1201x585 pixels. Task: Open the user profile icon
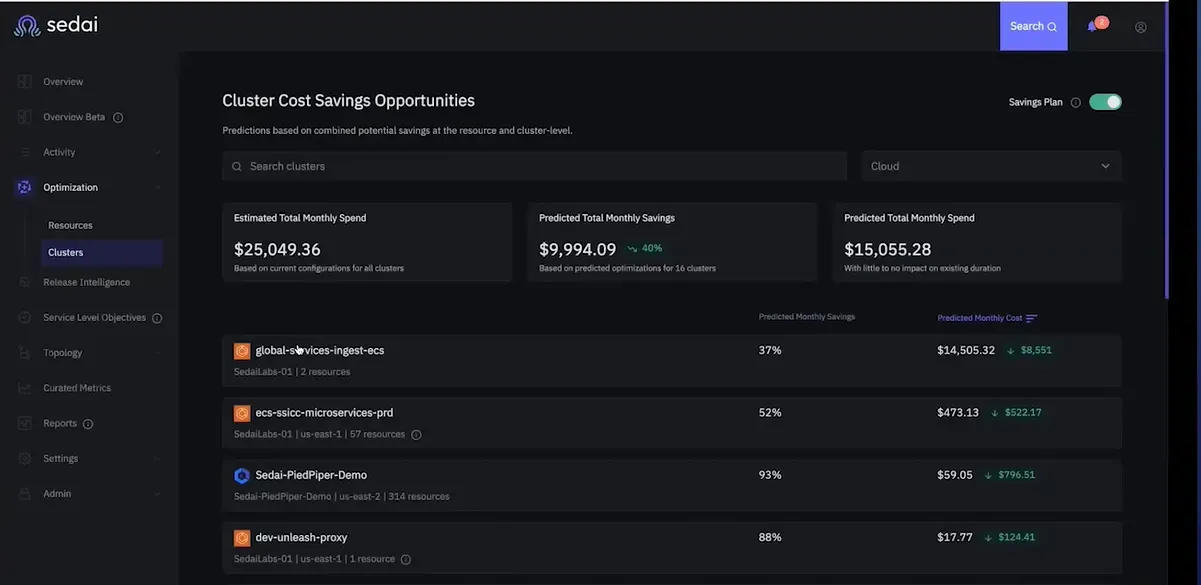tap(1141, 27)
